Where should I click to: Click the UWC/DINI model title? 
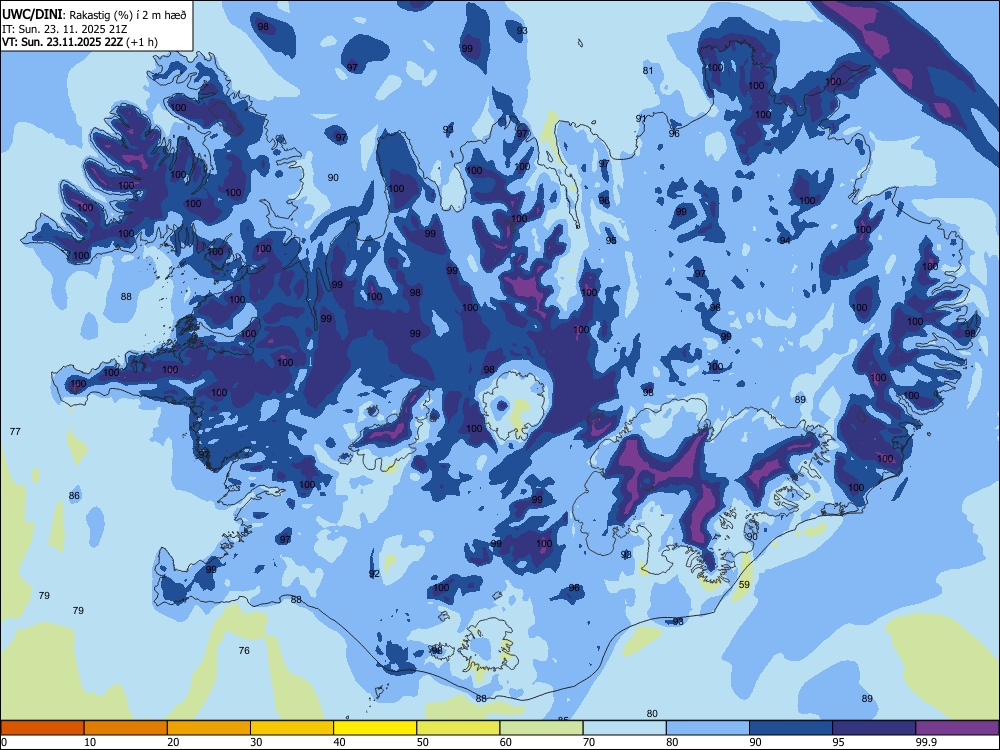click(x=32, y=14)
